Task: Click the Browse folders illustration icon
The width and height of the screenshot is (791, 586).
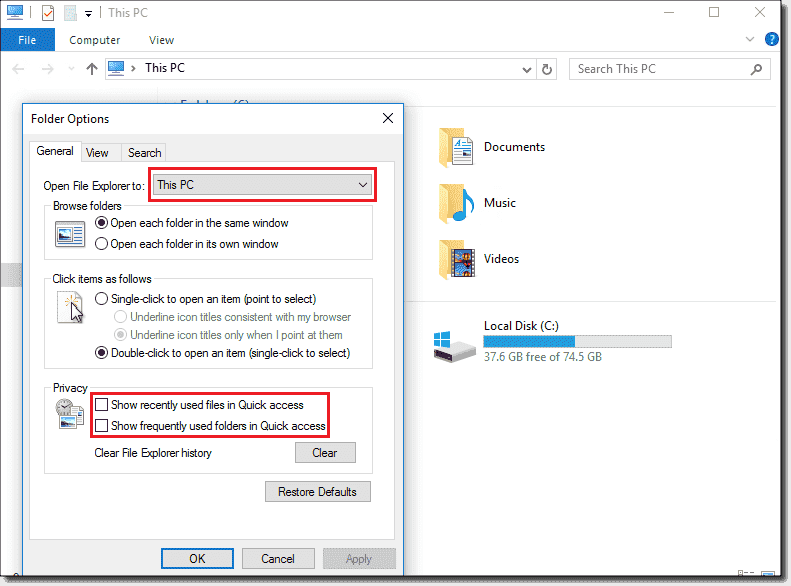Action: pyautogui.click(x=70, y=235)
